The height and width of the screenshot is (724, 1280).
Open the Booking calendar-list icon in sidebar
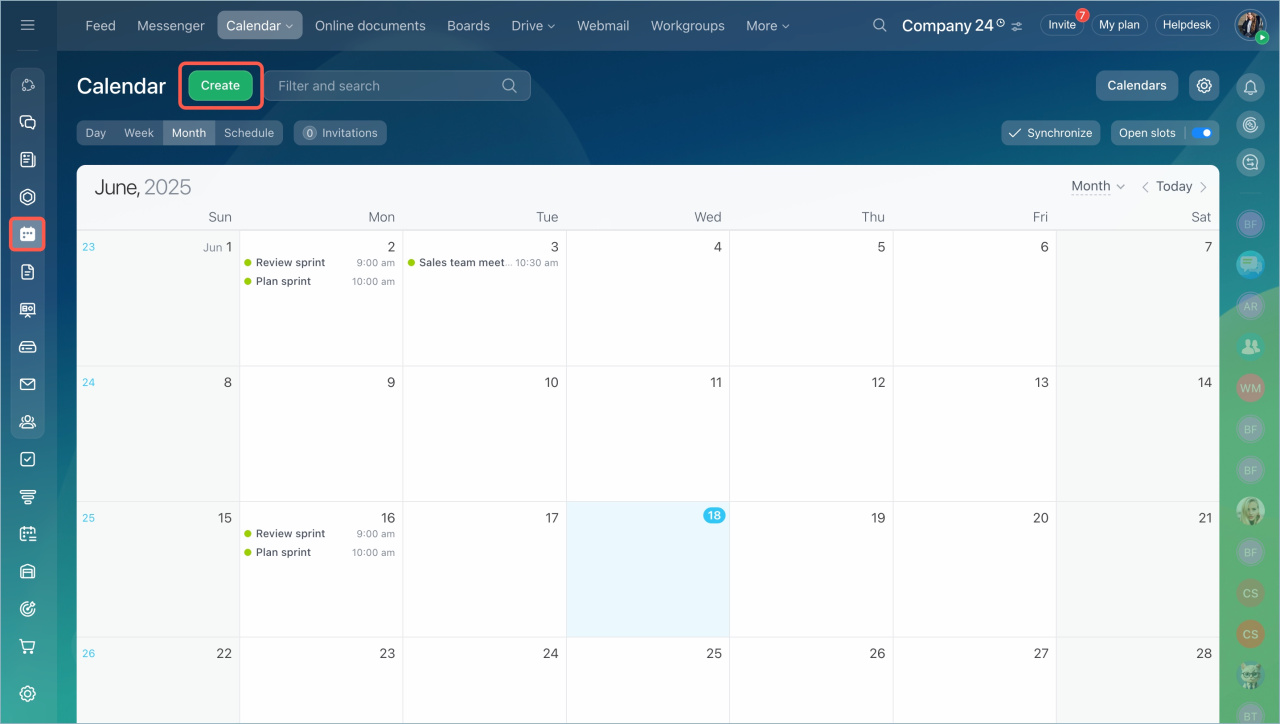pos(28,534)
